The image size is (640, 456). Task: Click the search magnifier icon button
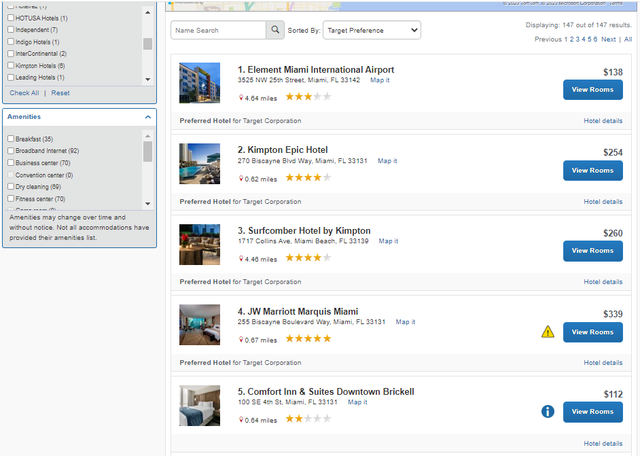point(276,30)
